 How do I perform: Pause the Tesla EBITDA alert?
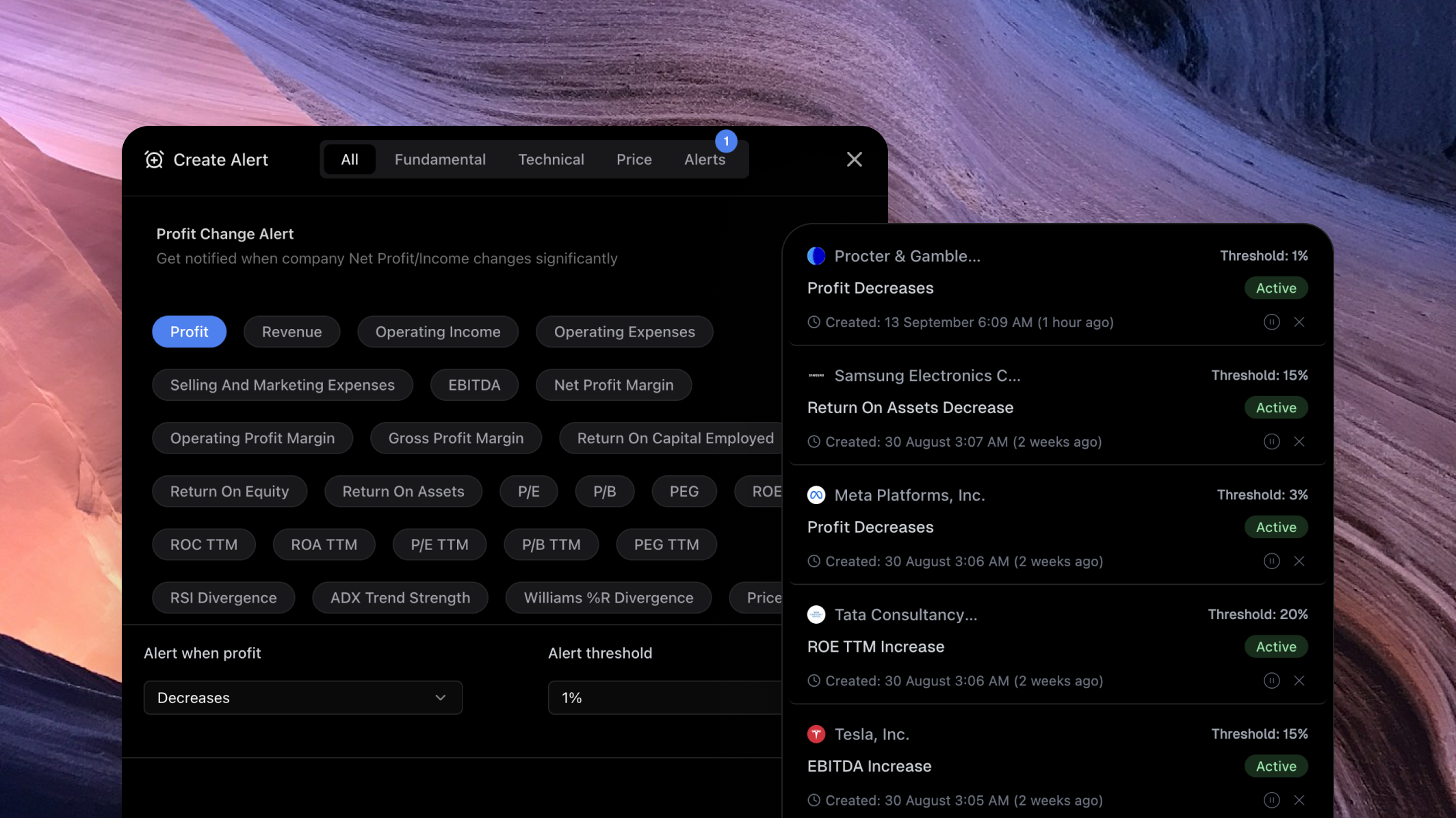[1271, 800]
